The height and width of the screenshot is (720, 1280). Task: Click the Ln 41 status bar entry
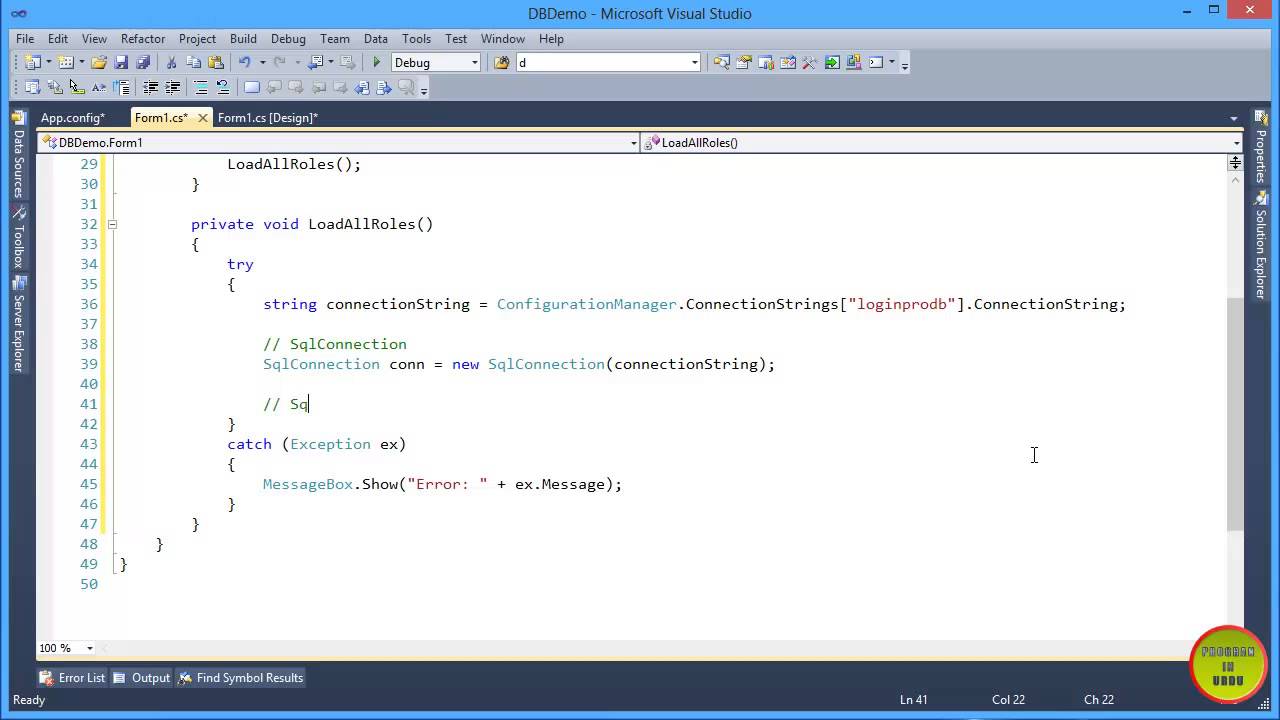pyautogui.click(x=914, y=699)
